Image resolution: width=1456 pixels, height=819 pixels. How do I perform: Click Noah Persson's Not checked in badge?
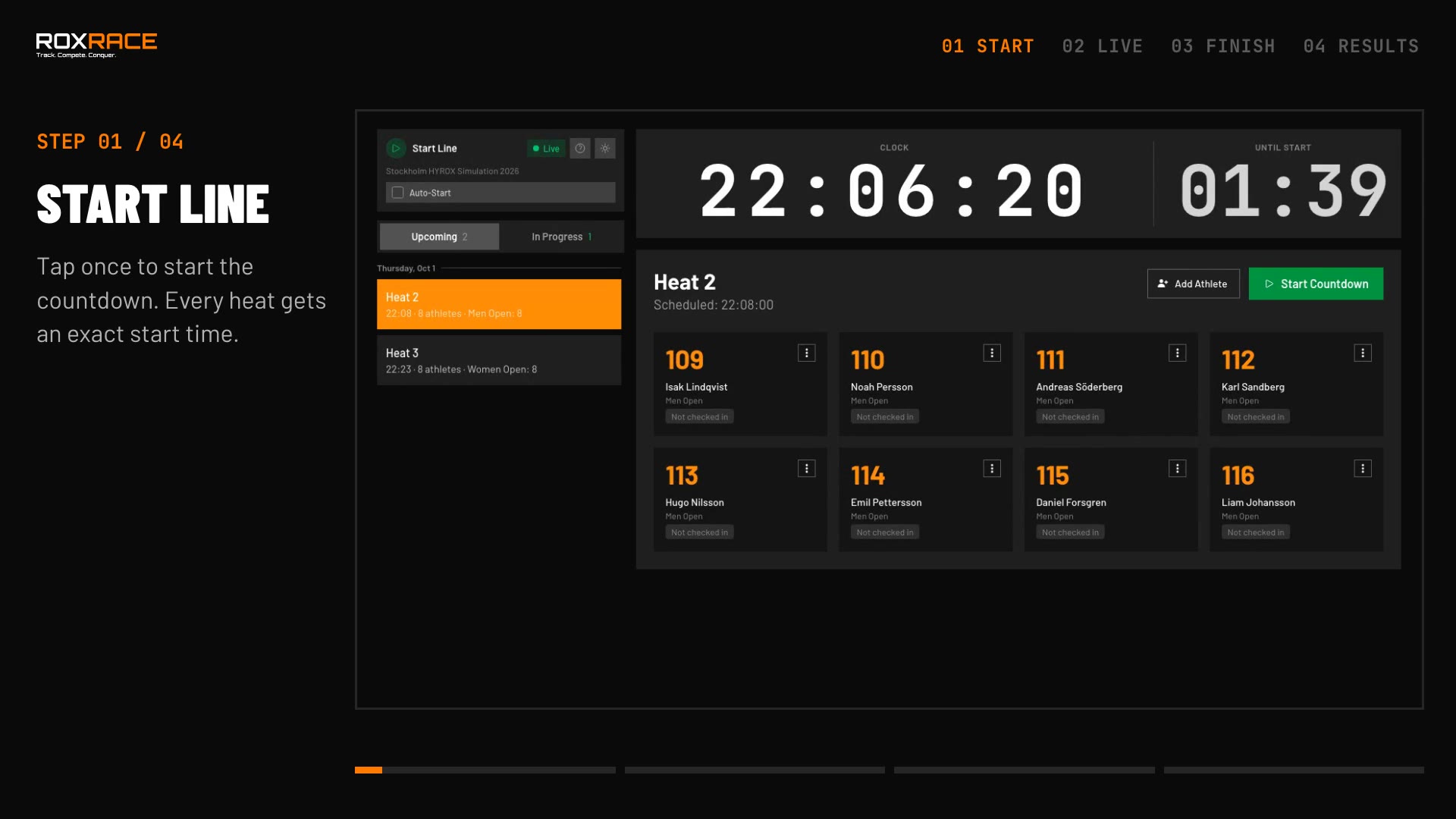[x=885, y=417]
